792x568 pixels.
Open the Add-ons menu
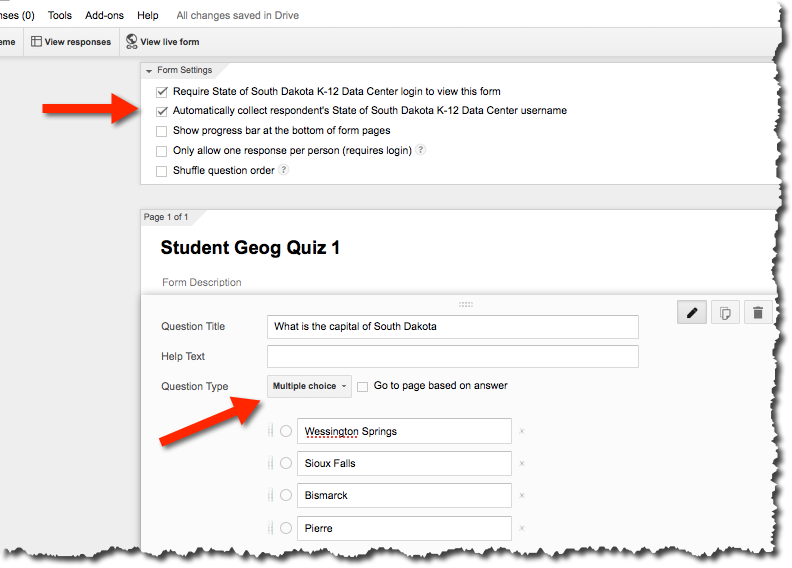[x=104, y=15]
